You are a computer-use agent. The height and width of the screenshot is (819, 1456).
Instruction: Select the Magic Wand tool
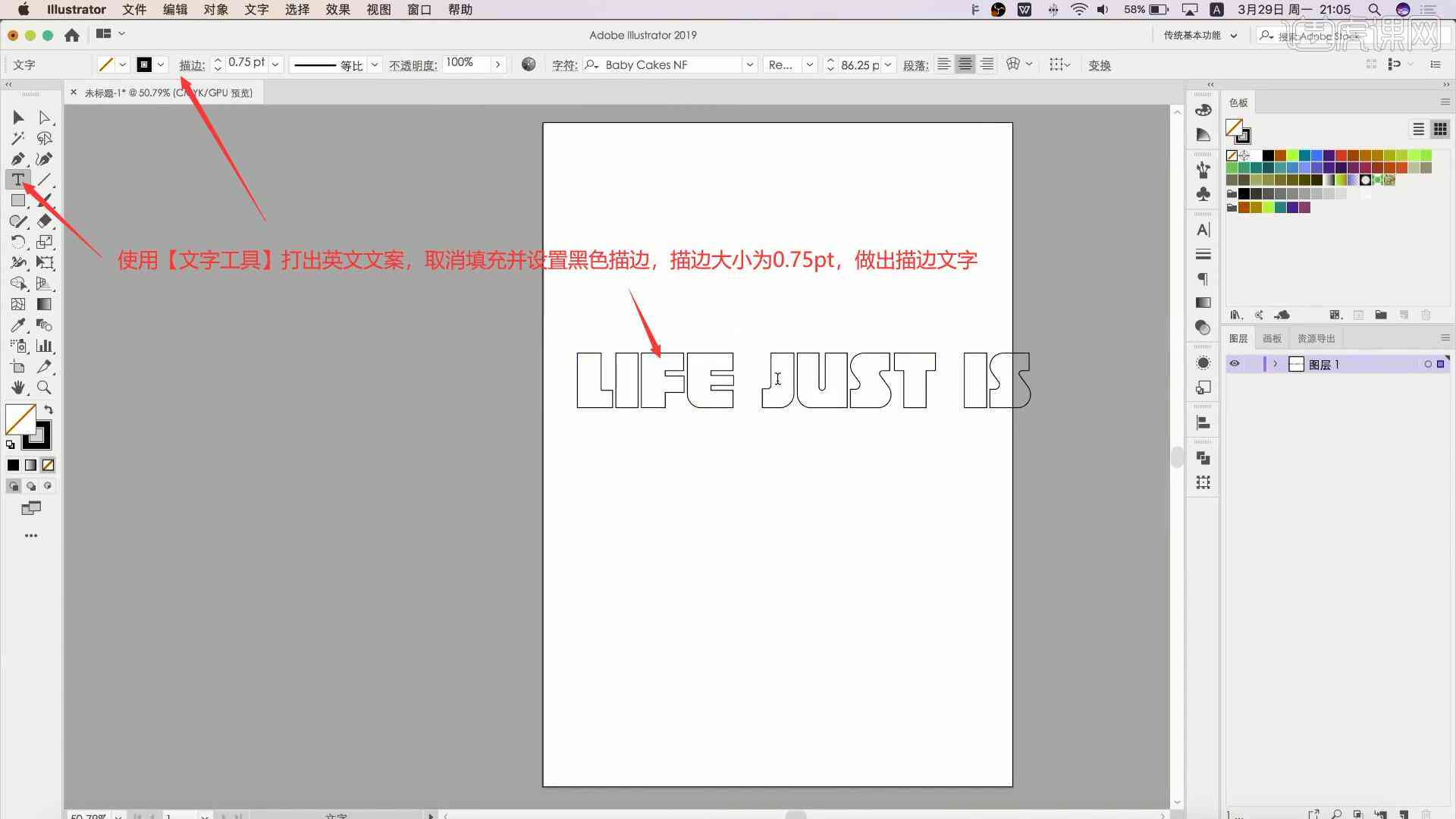click(x=18, y=138)
